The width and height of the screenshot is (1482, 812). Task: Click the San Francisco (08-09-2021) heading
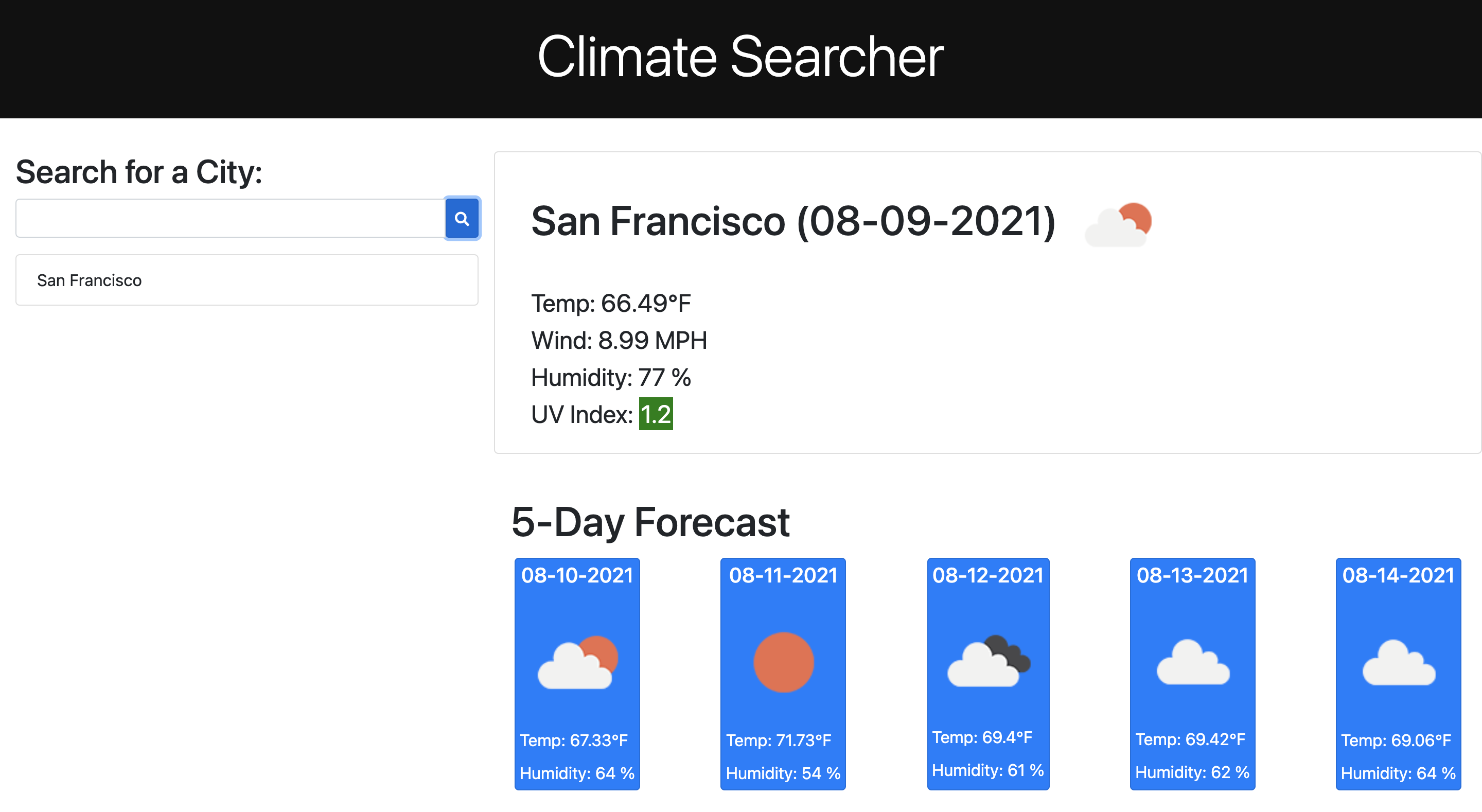(x=793, y=222)
